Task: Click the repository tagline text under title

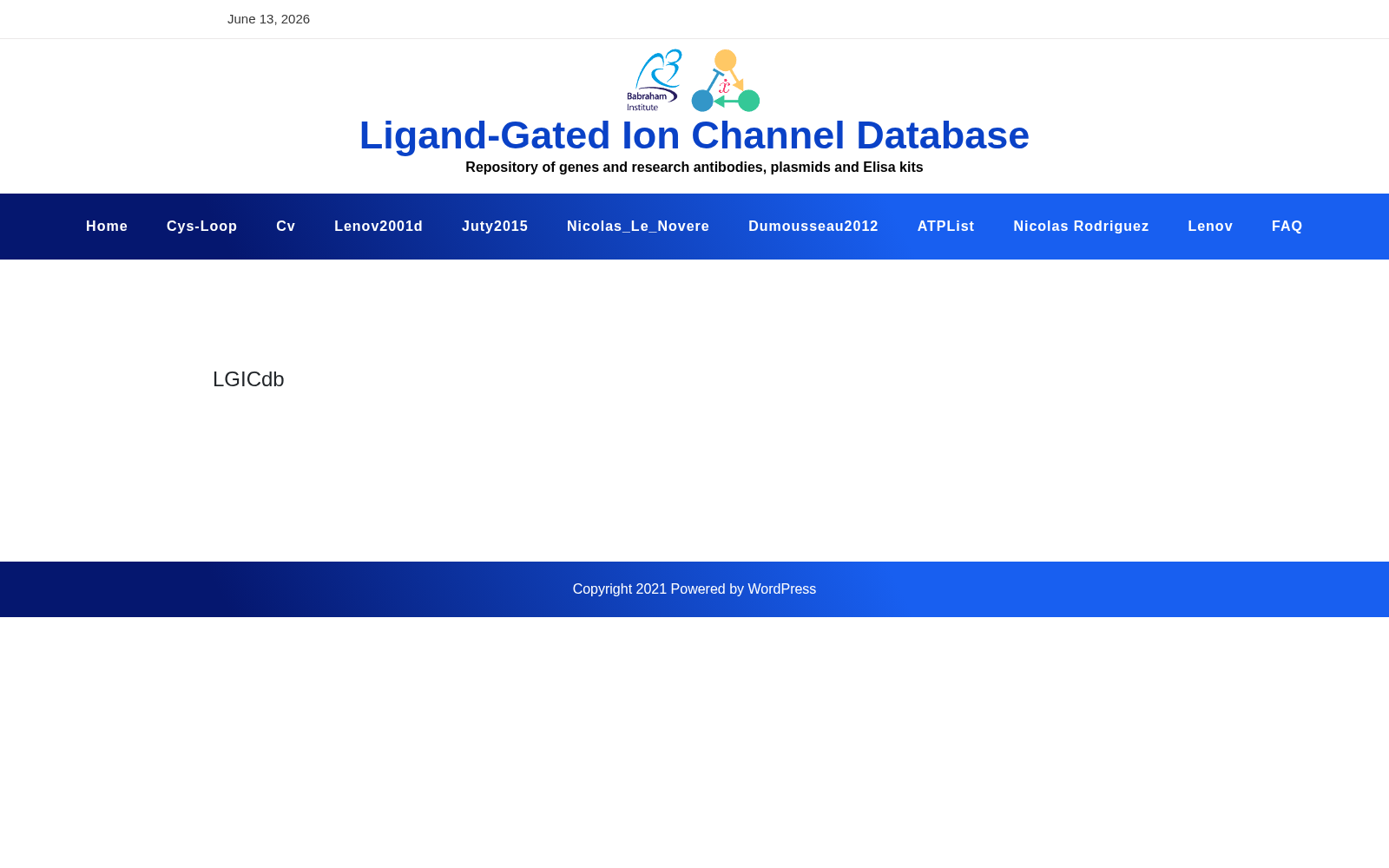Action: 694,168
